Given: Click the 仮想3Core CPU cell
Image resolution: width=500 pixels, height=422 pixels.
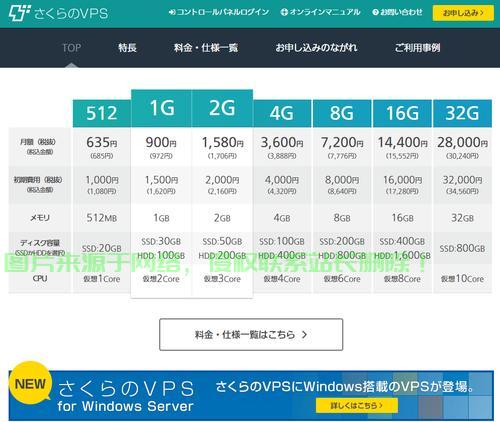Looking at the screenshot, I should 222,279.
